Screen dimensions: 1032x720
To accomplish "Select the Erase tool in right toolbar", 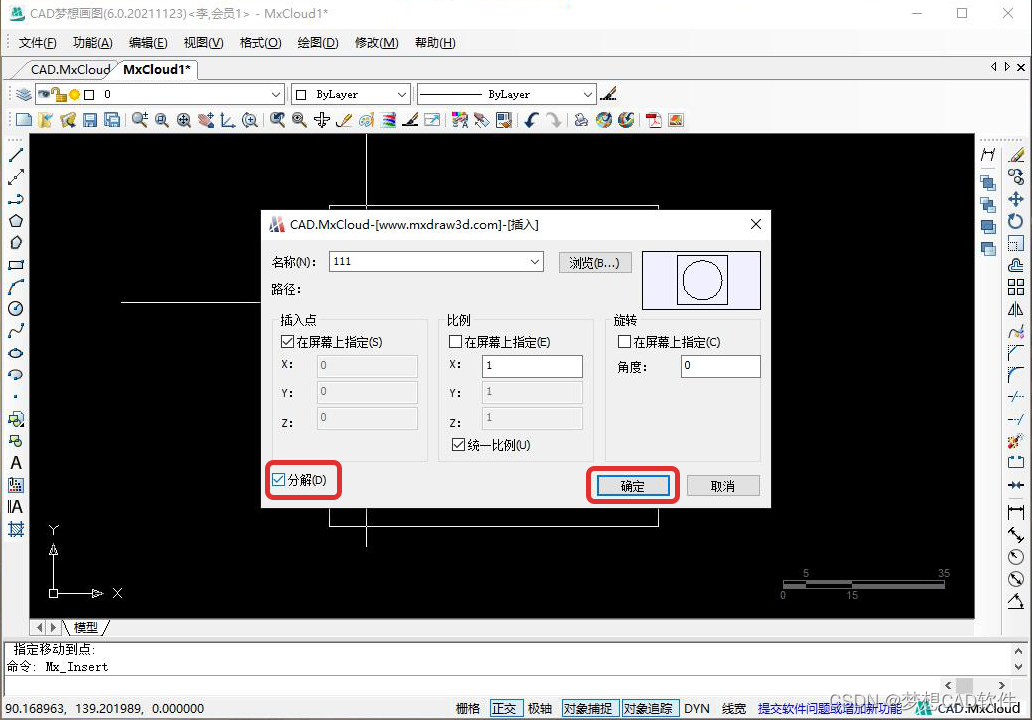I will [x=1016, y=155].
